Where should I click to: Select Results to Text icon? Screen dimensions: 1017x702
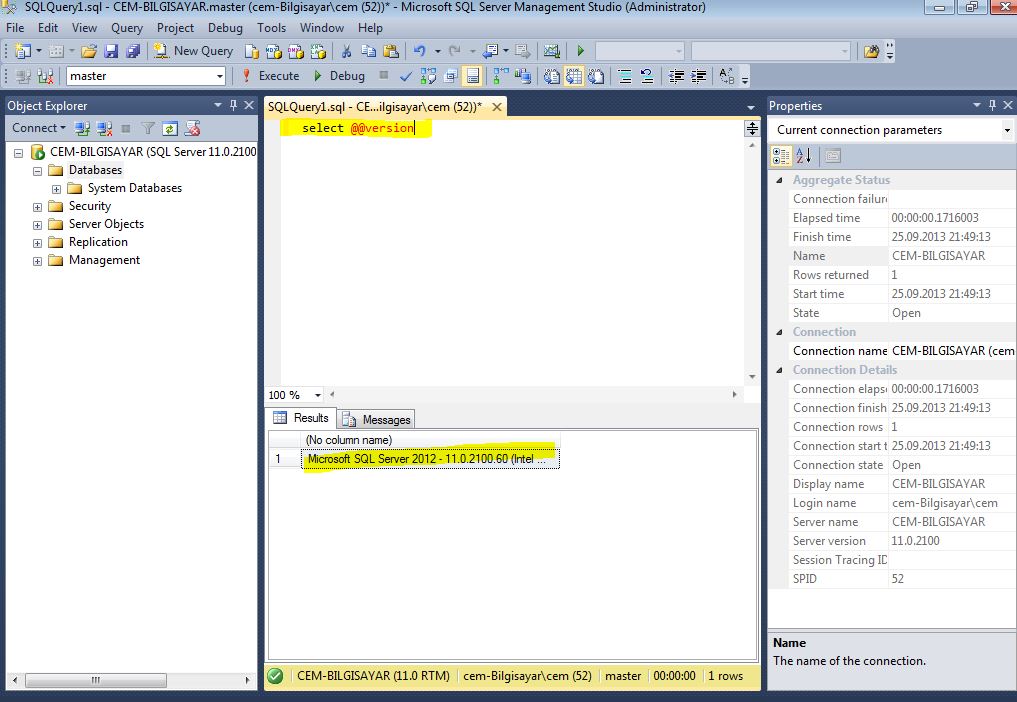(551, 77)
